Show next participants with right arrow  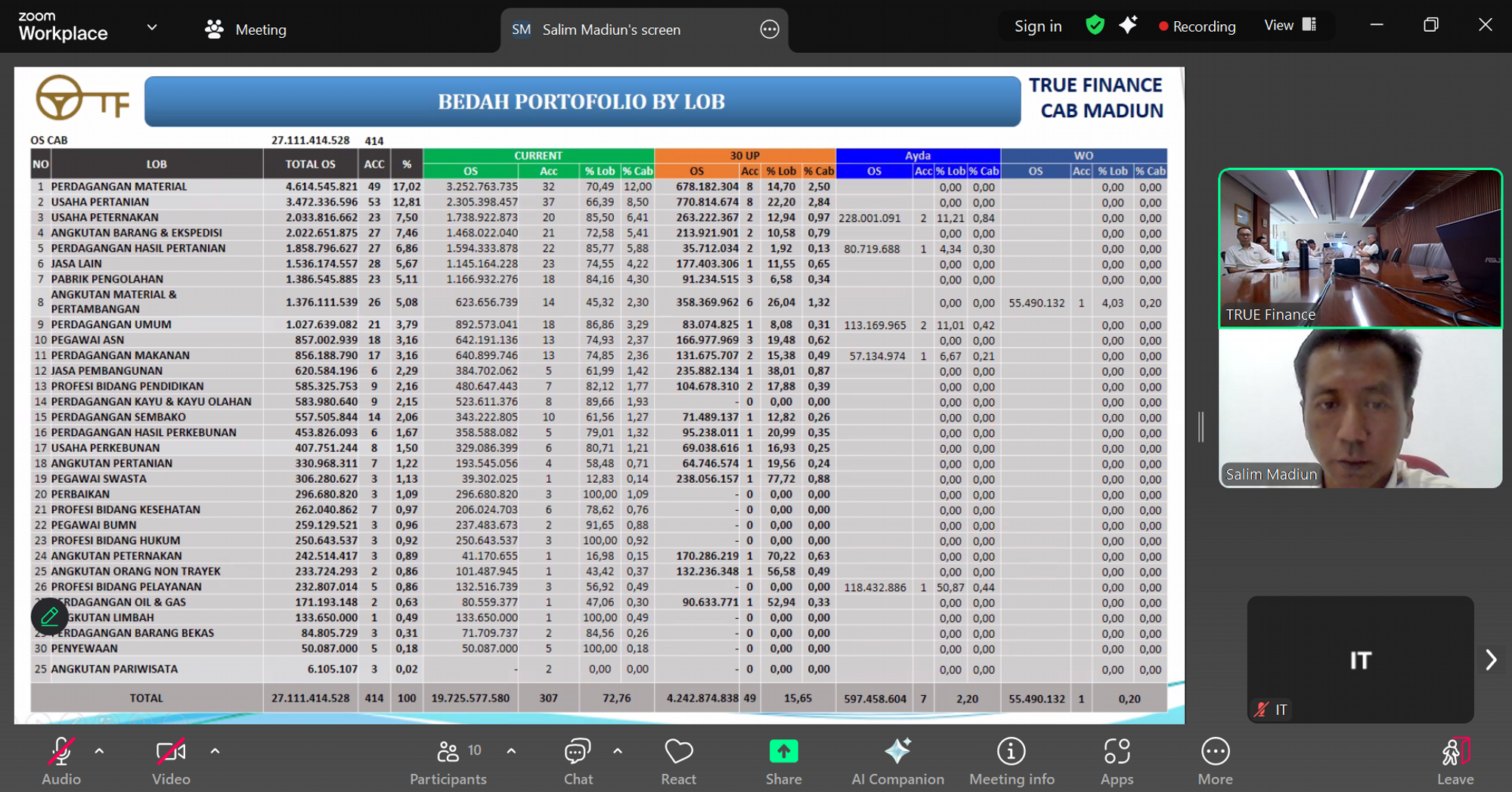pyautogui.click(x=1490, y=660)
